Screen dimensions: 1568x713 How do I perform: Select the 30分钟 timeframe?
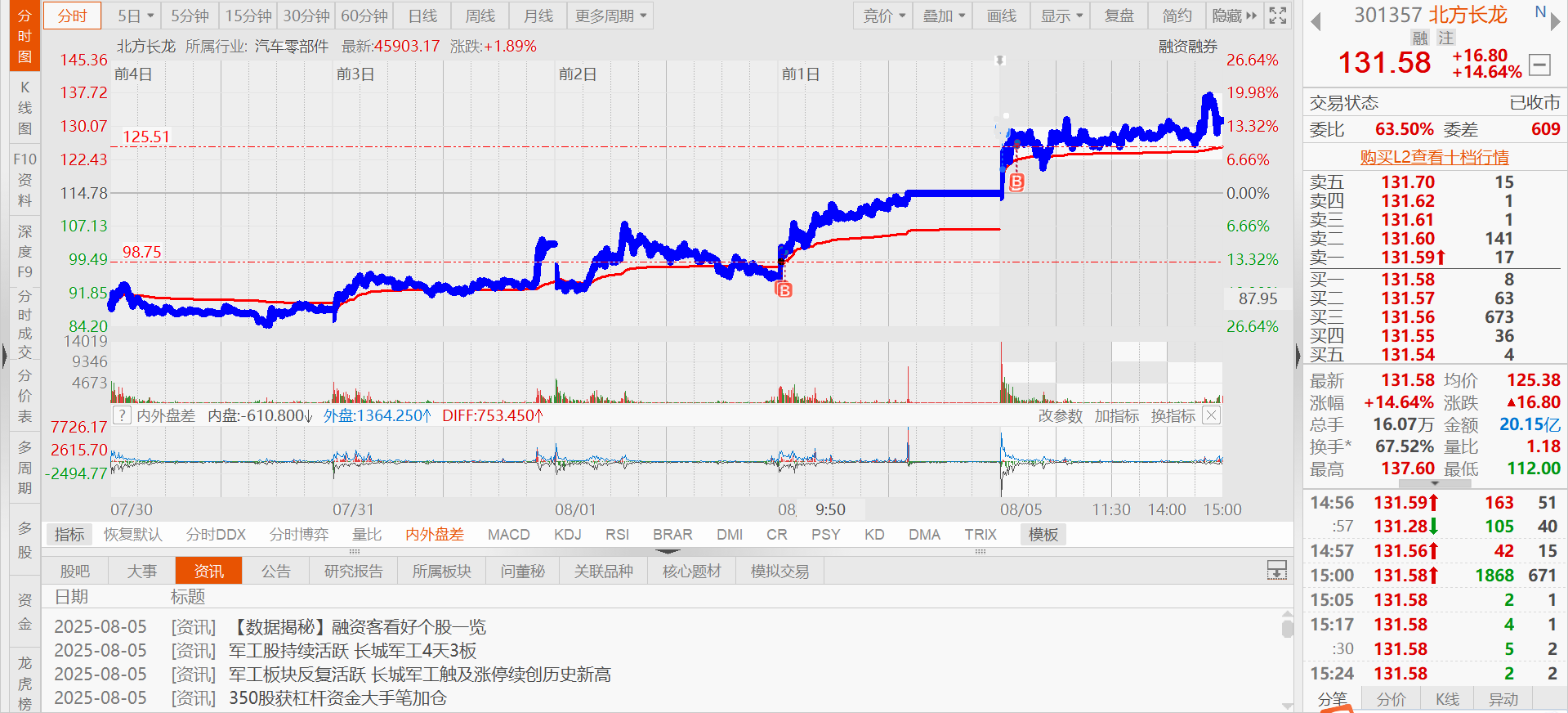point(306,16)
